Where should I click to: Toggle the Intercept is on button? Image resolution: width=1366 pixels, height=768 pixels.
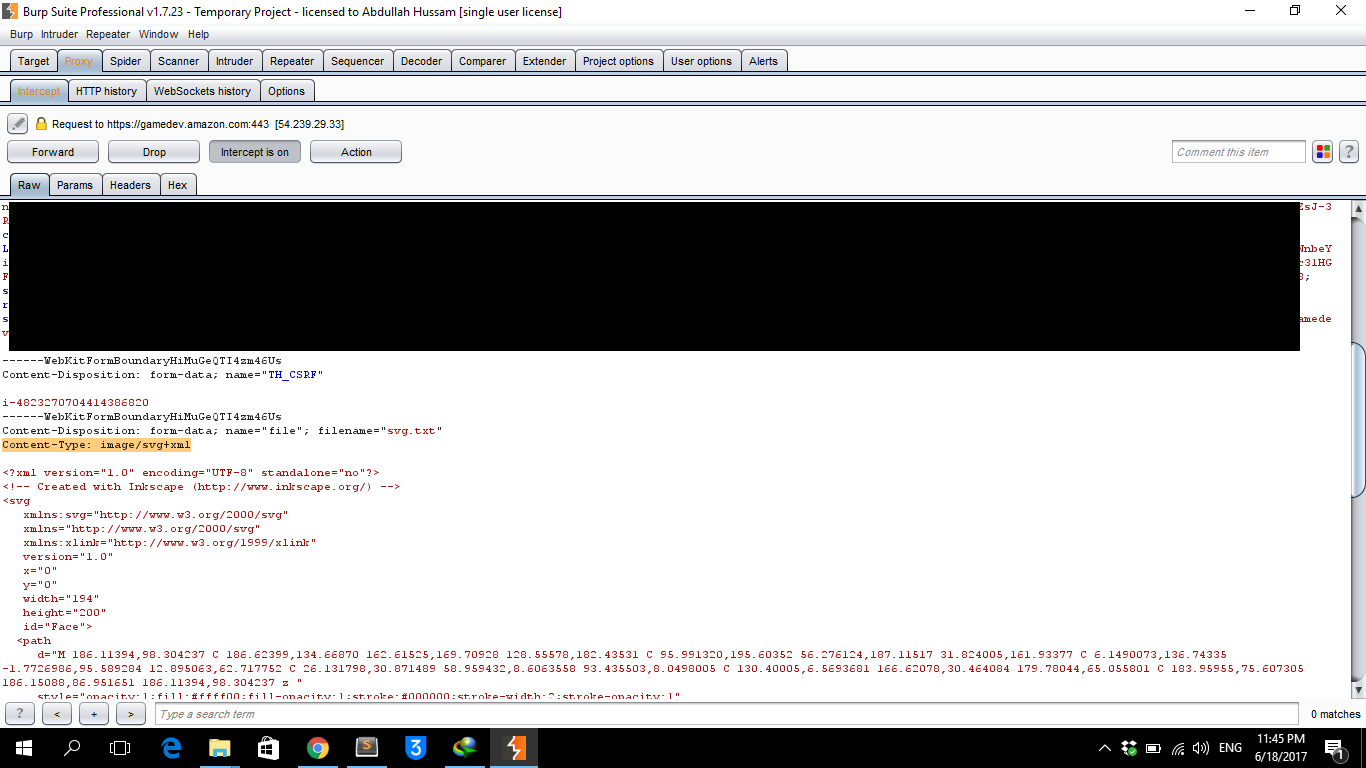click(255, 152)
